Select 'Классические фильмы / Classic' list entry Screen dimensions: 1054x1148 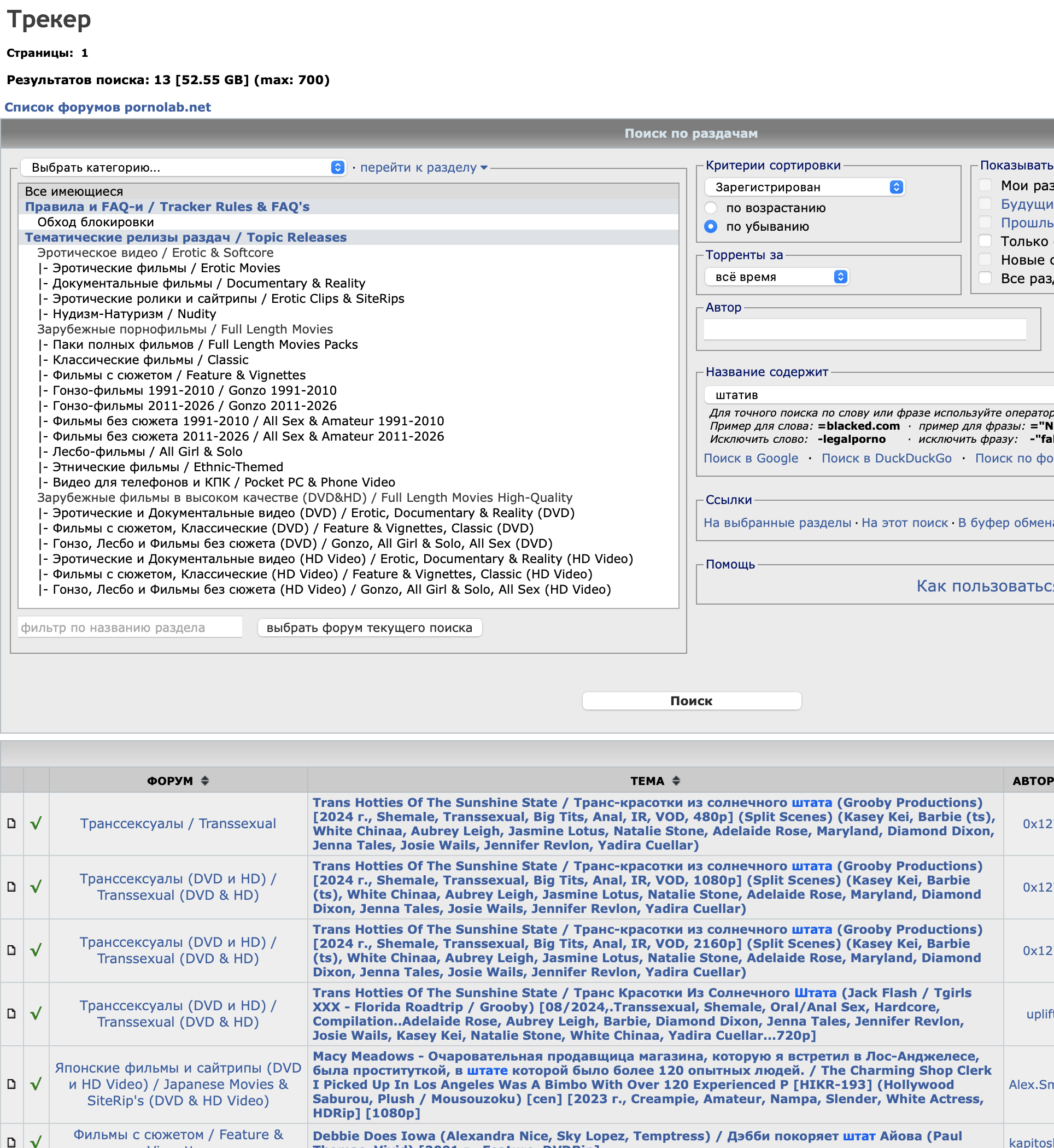tap(348, 360)
